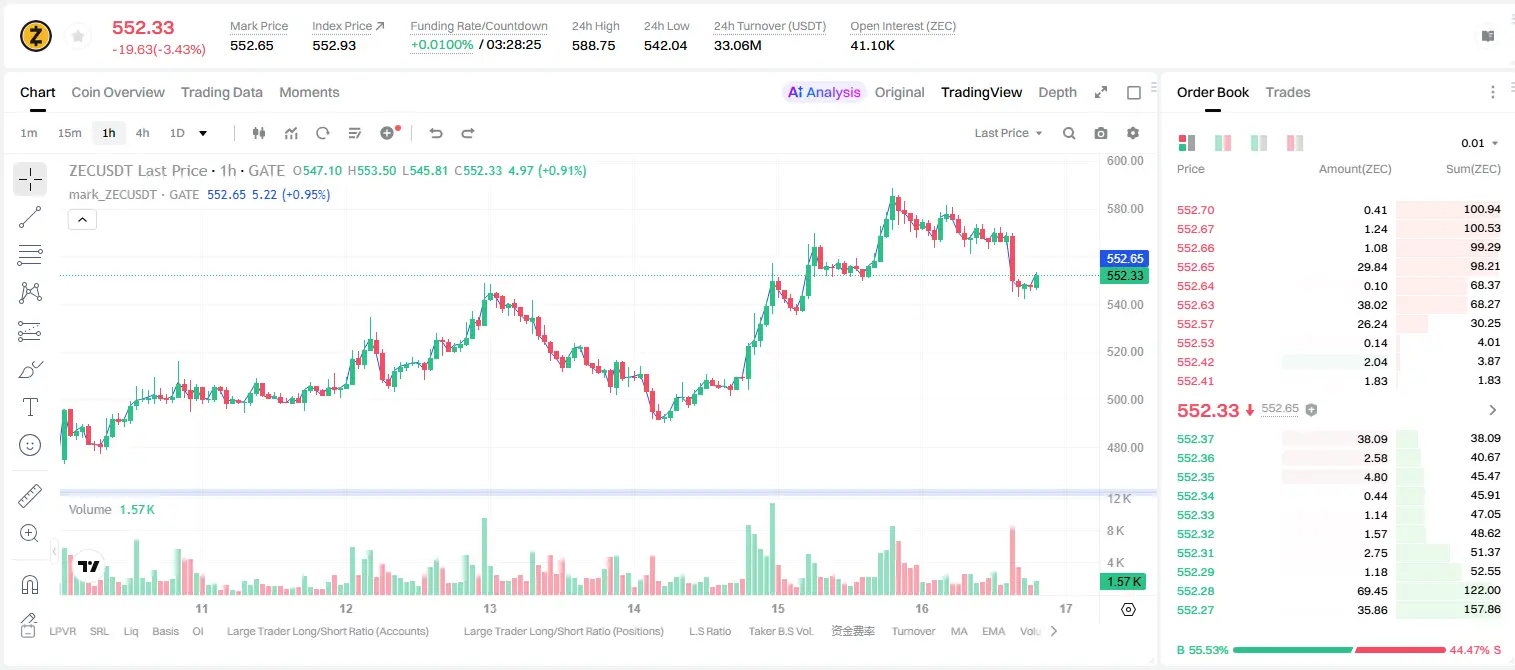
Task: Take a chart snapshot with camera icon
Action: [x=1101, y=133]
